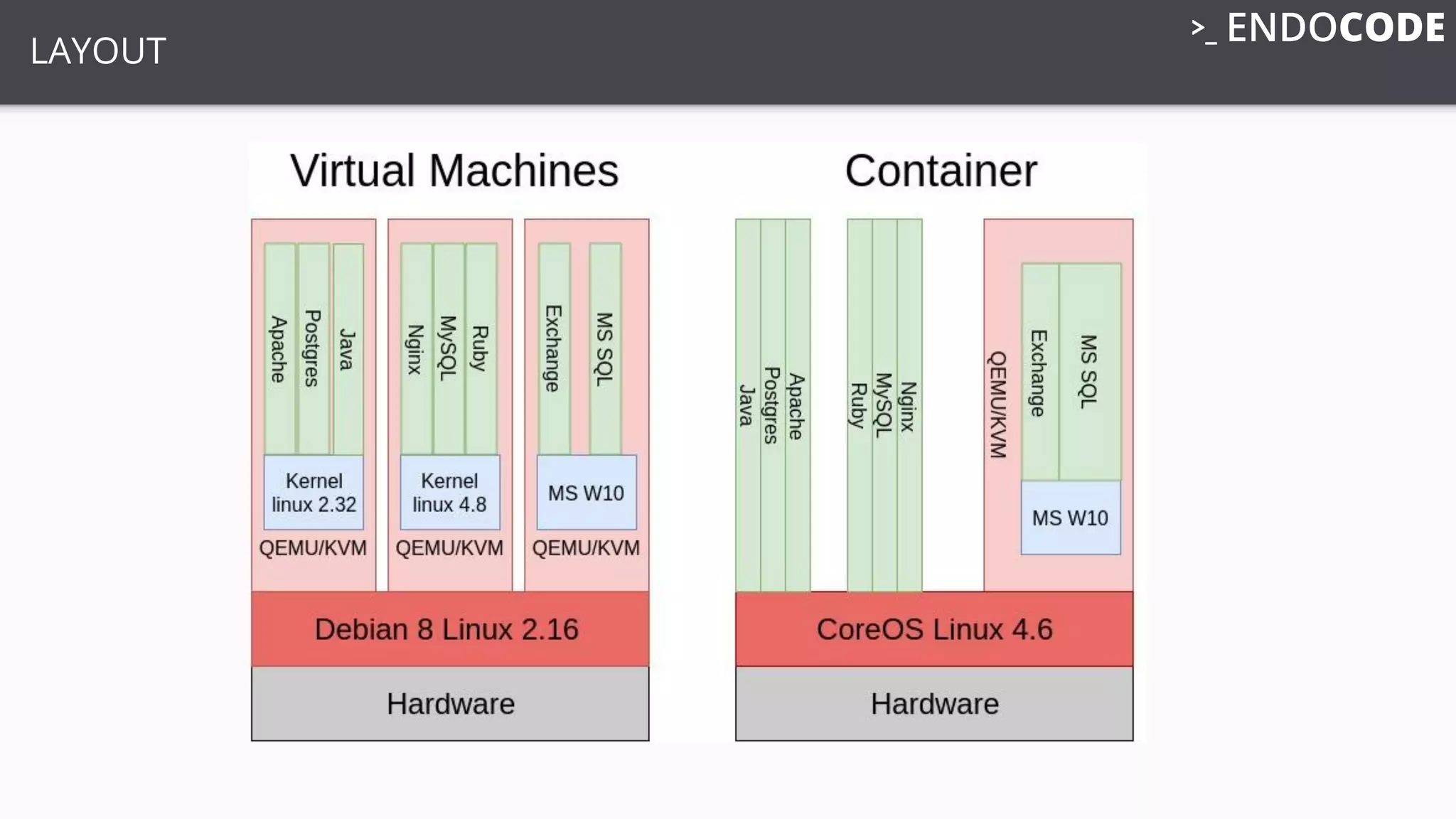
Task: Click the ENDOCODE logo
Action: coord(1317,29)
